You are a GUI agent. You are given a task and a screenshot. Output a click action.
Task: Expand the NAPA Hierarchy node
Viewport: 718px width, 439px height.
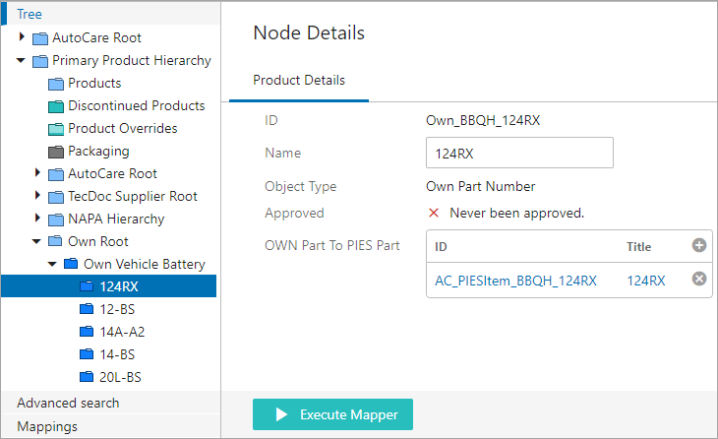[x=38, y=218]
